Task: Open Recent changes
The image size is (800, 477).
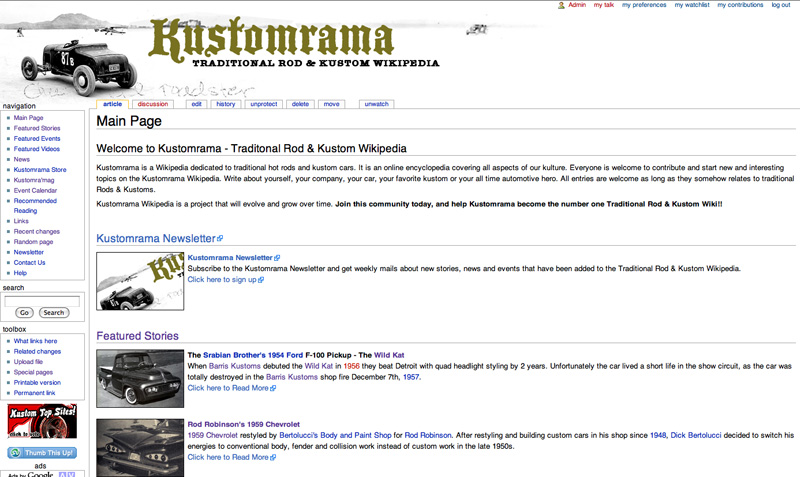Action: (37, 232)
